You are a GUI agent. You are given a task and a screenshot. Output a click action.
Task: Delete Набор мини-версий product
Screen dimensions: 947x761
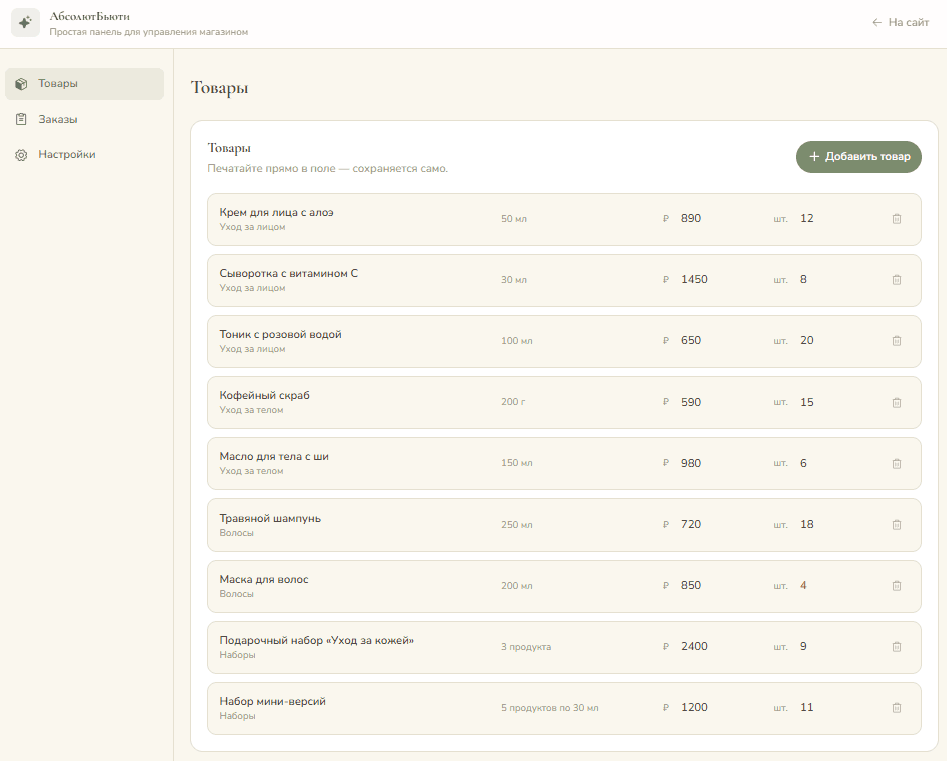tap(897, 707)
